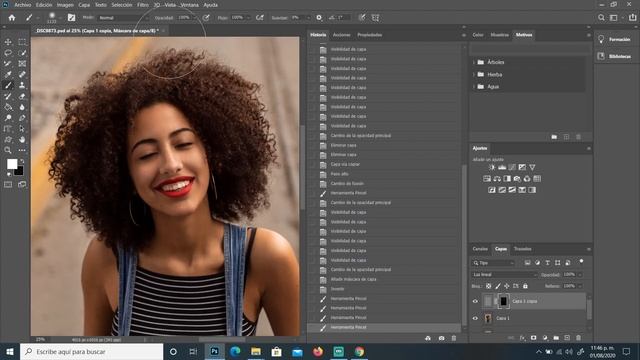Expand the Hierba pattern folder
The height and width of the screenshot is (360, 640).
coord(474,74)
